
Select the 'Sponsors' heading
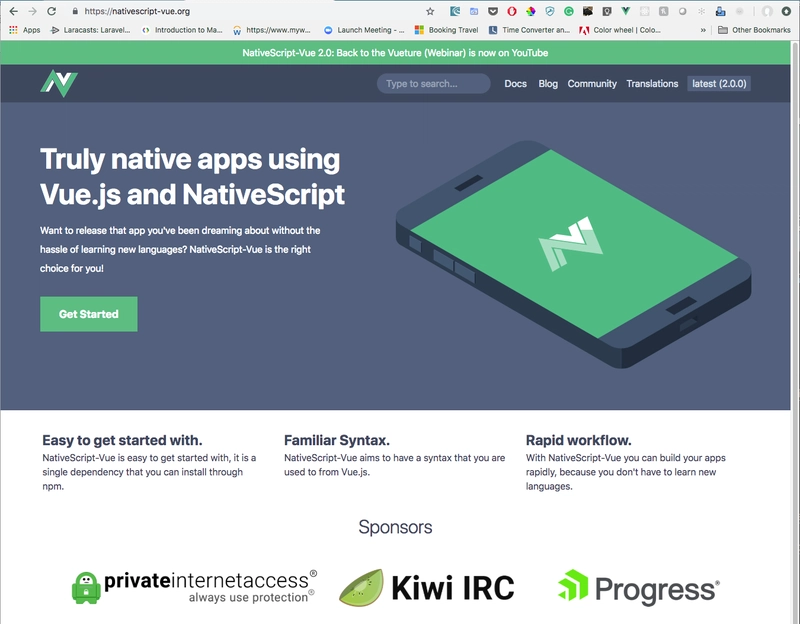coord(395,527)
